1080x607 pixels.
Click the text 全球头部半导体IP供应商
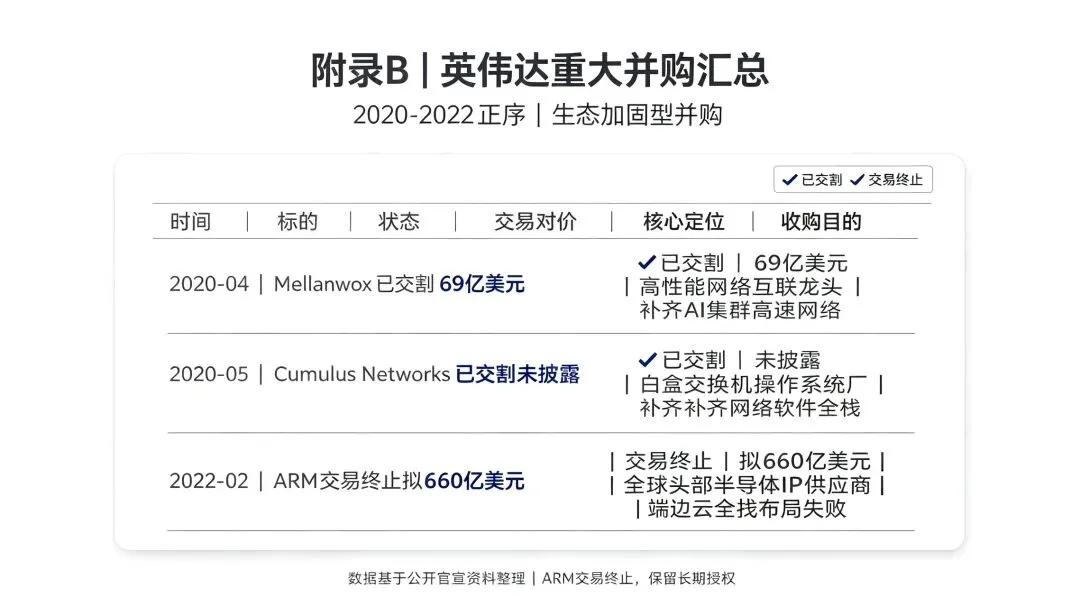pos(747,485)
